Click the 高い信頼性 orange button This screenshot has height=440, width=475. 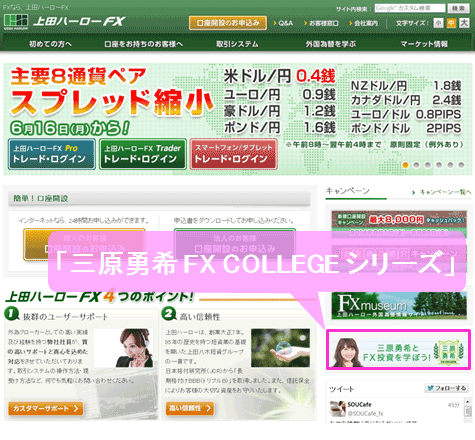(x=190, y=408)
